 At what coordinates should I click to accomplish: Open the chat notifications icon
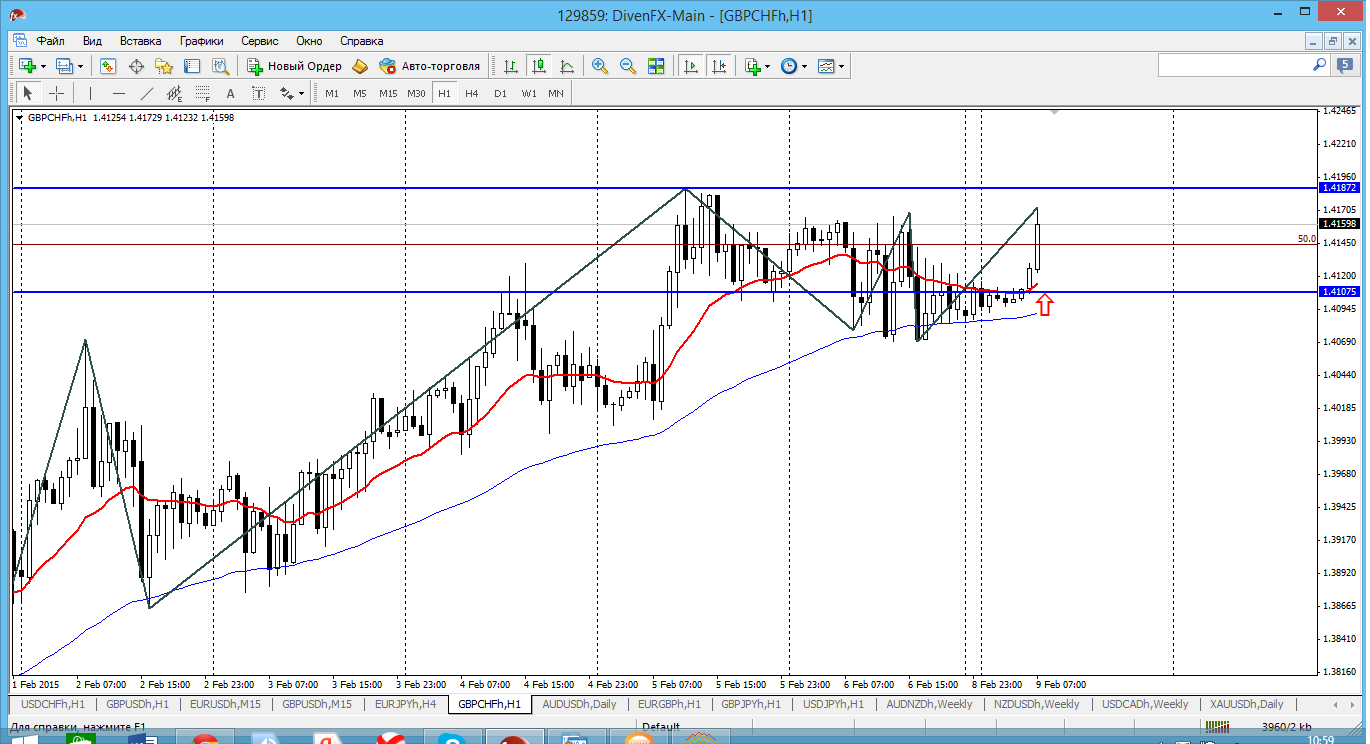click(1344, 65)
